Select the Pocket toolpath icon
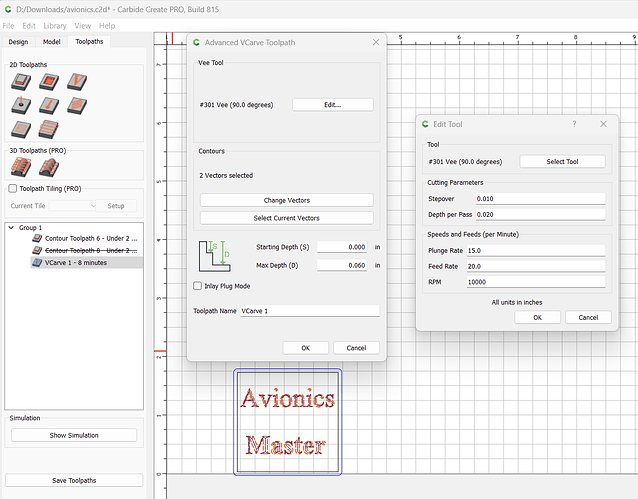Screen dimensions: 638x499 (49, 82)
